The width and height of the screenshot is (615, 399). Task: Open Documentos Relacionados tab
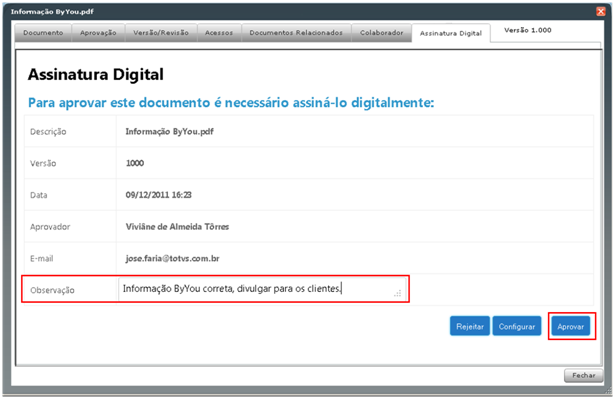click(x=296, y=33)
